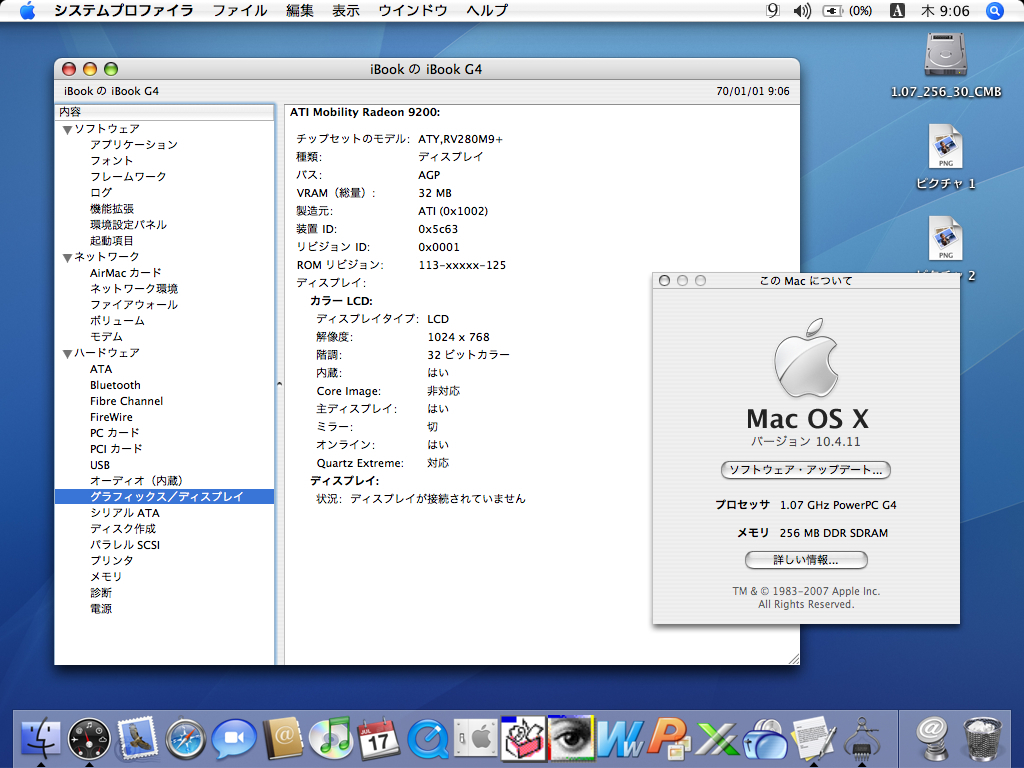This screenshot has width=1024, height=768.
Task: Open the Finder icon in the Dock
Action: pyautogui.click(x=41, y=740)
